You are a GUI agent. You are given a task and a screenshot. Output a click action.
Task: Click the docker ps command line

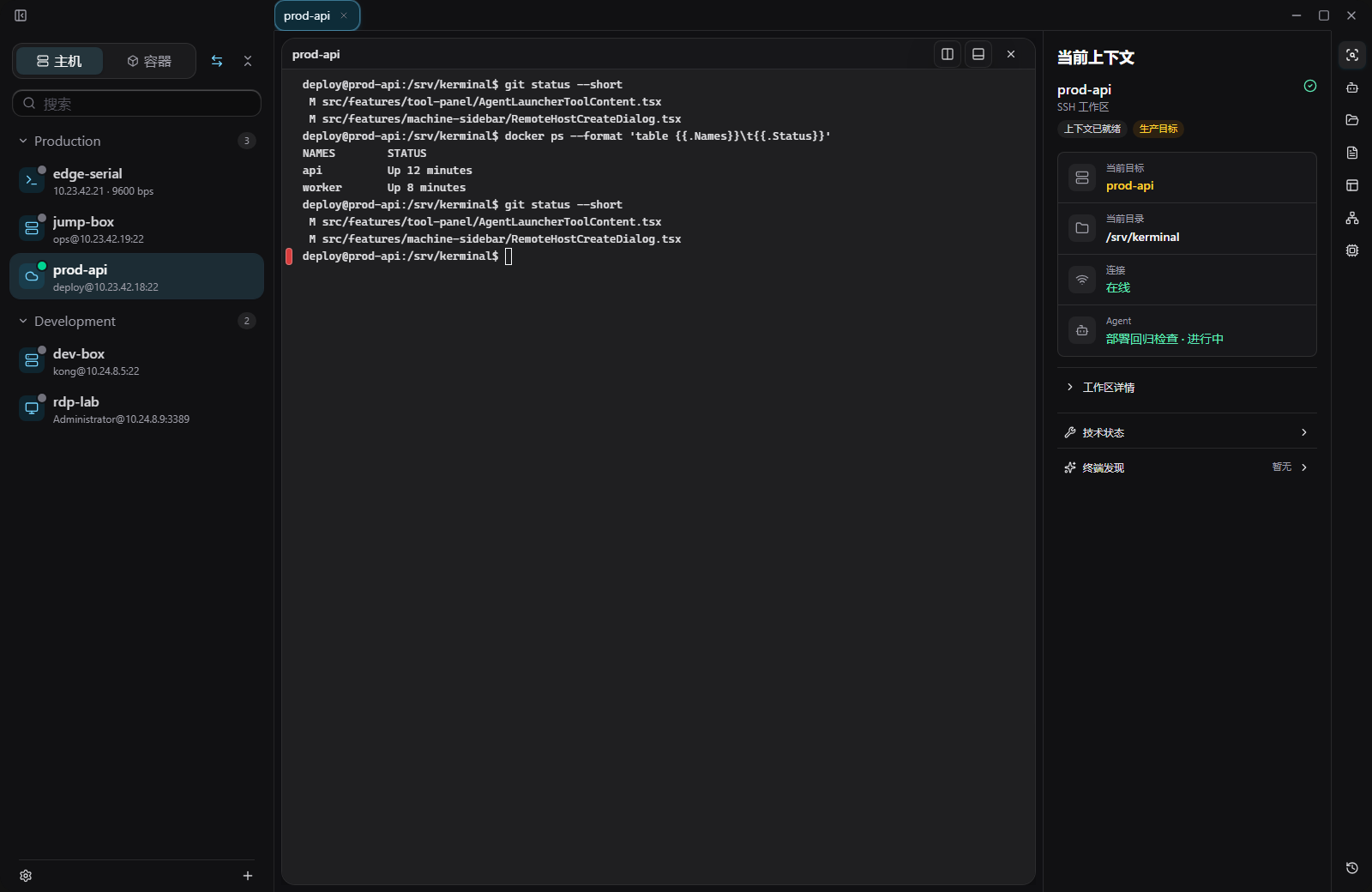click(566, 136)
